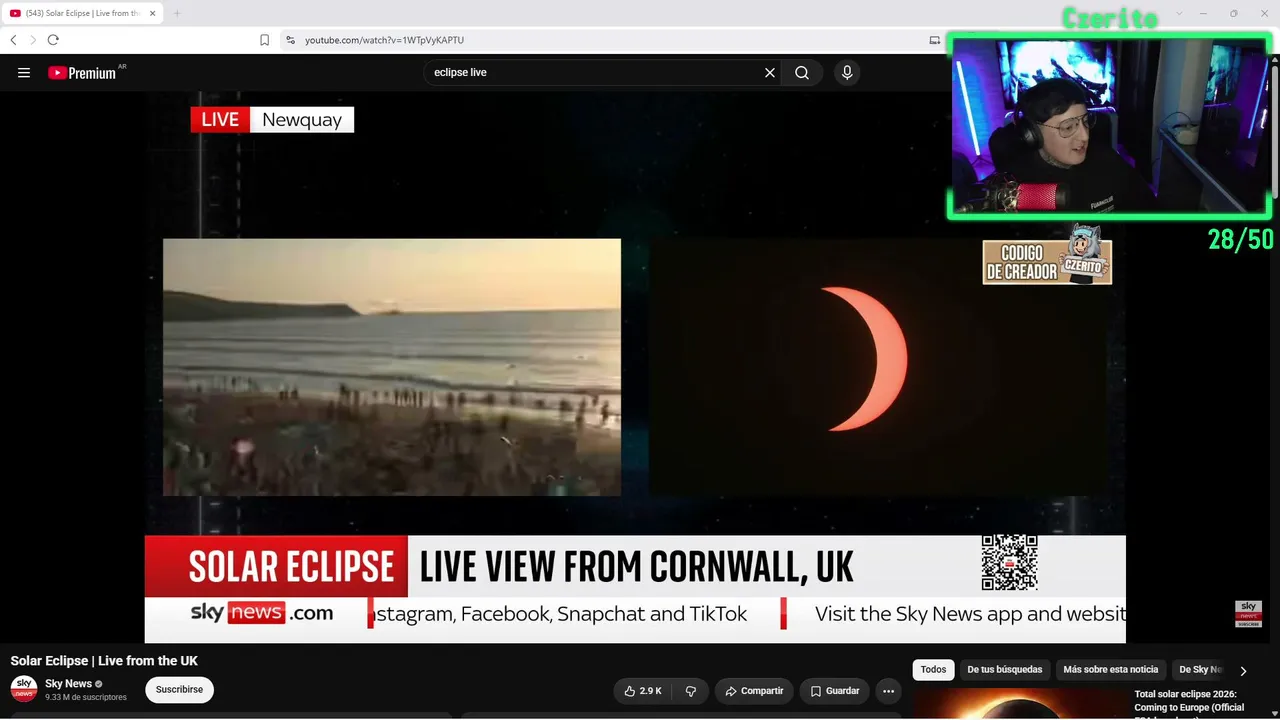1280x720 pixels.
Task: Click the 'Solar Eclipse | Live from the UK' title
Action: (104, 661)
